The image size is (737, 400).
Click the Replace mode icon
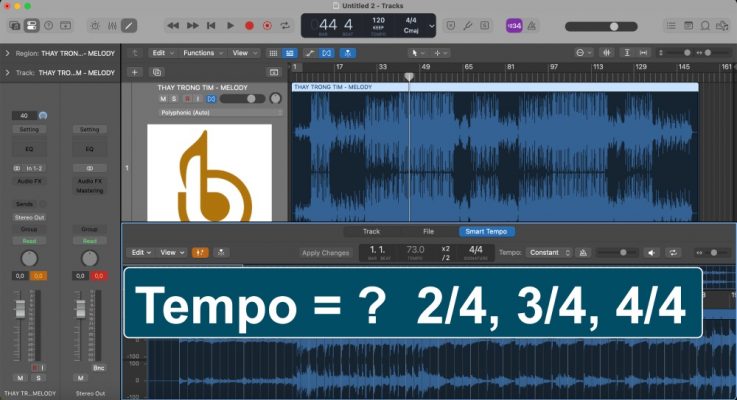pos(450,25)
